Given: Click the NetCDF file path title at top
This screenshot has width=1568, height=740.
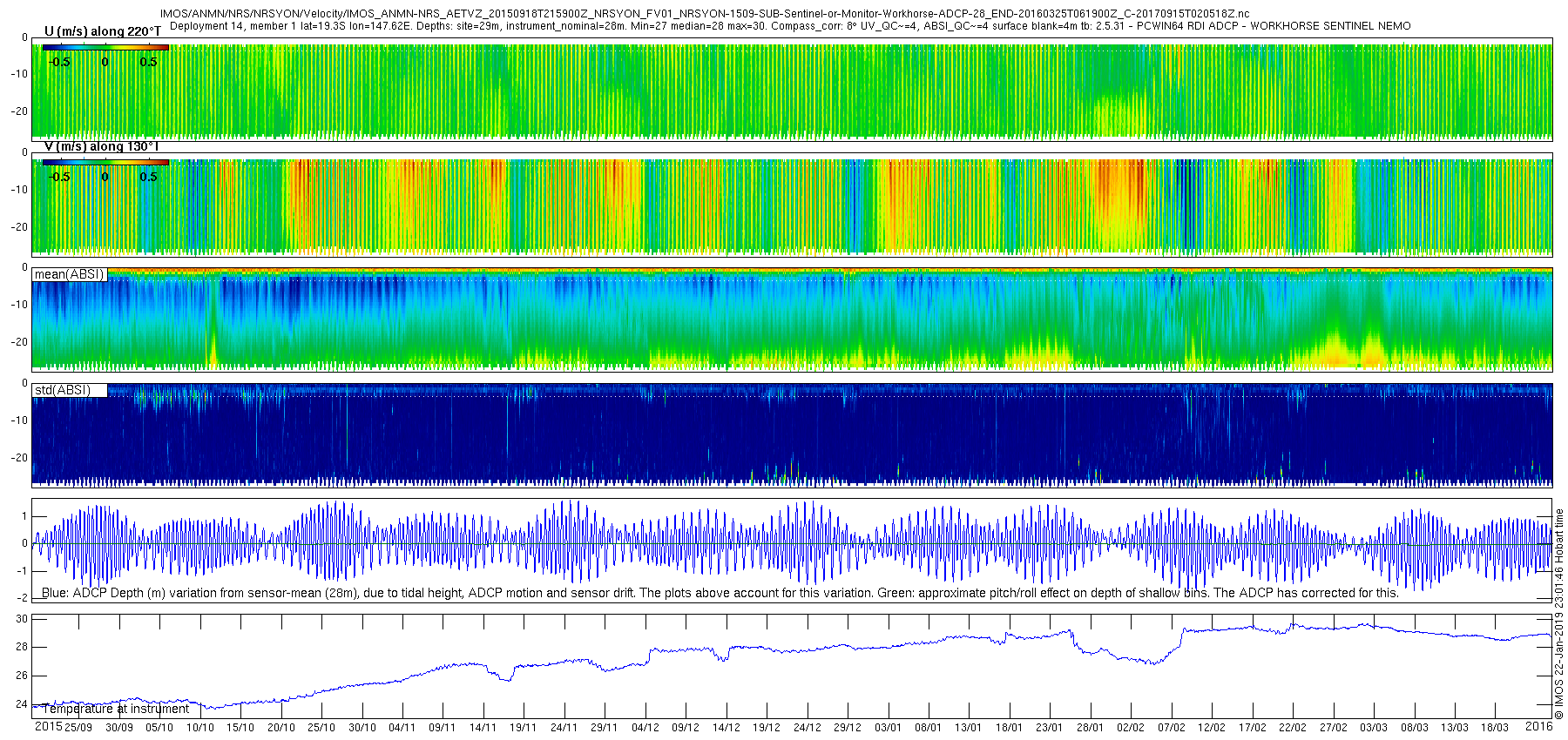Looking at the screenshot, I should click(705, 14).
